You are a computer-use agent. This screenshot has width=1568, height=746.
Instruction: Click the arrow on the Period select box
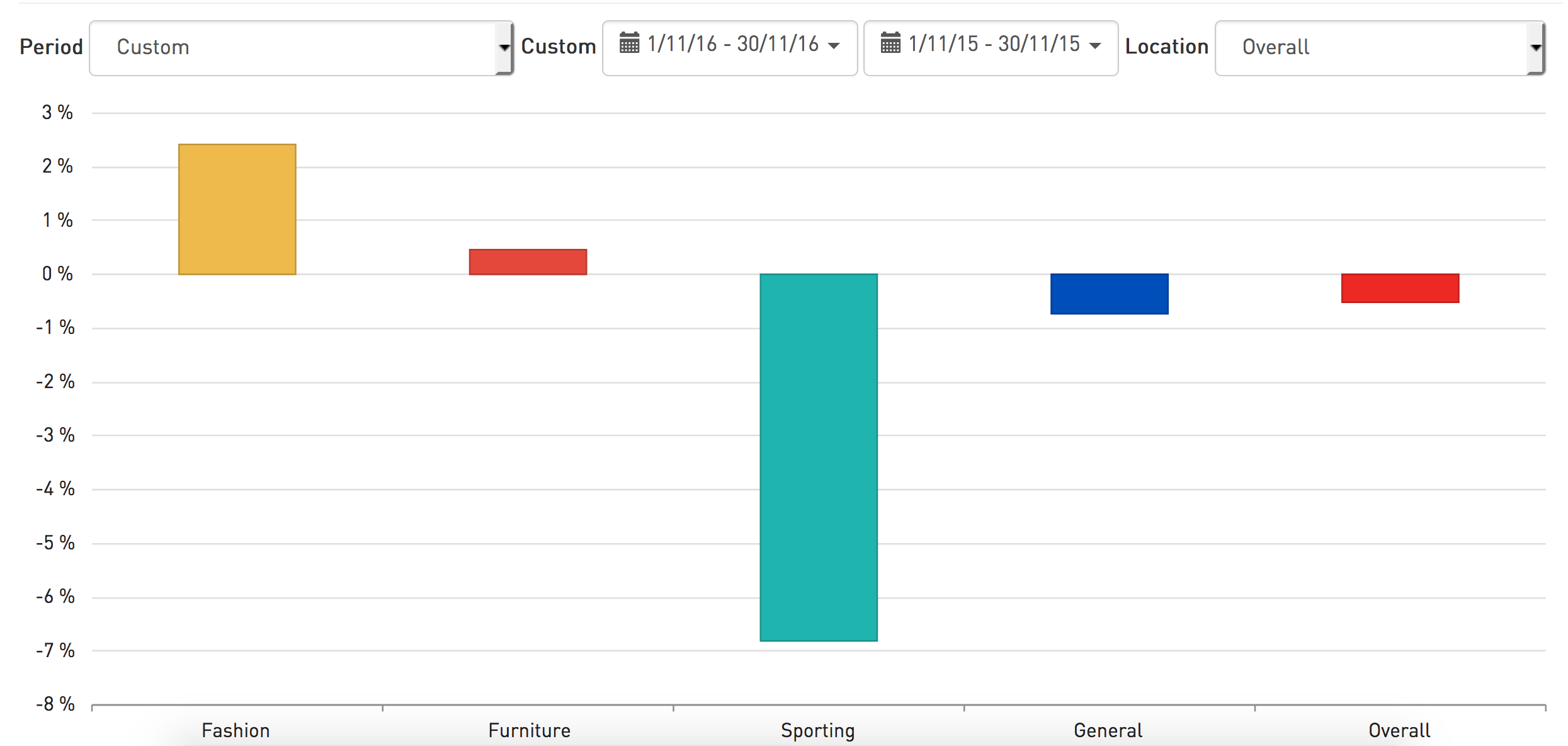click(x=504, y=48)
